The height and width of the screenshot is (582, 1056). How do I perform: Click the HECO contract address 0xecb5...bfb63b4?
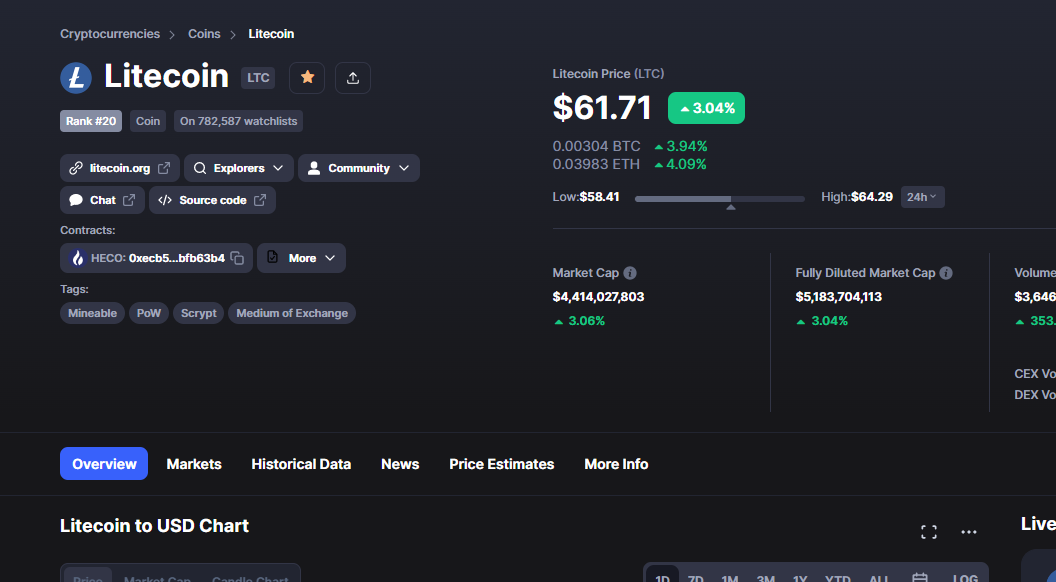176,258
